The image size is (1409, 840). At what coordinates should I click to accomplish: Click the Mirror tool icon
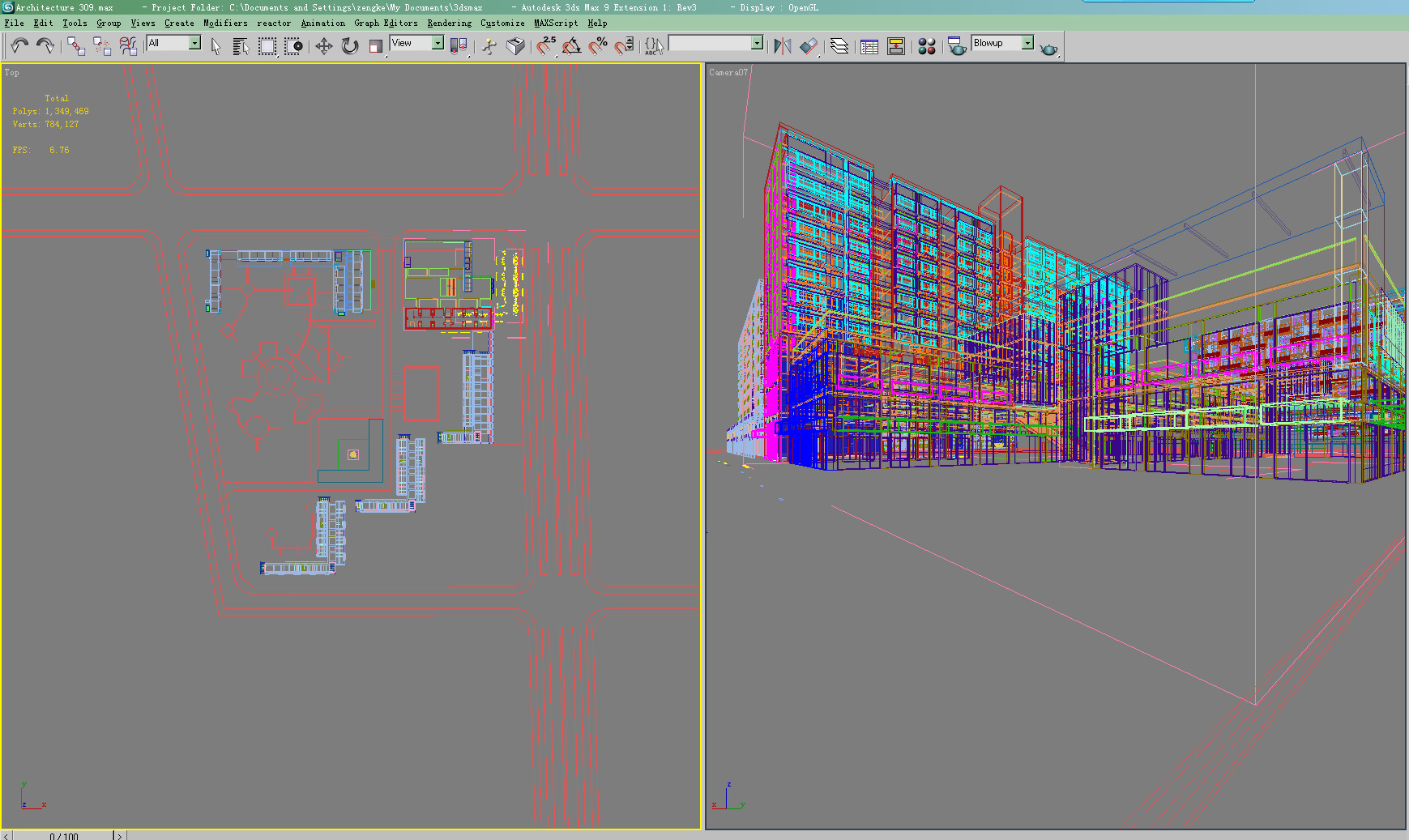pos(783,46)
